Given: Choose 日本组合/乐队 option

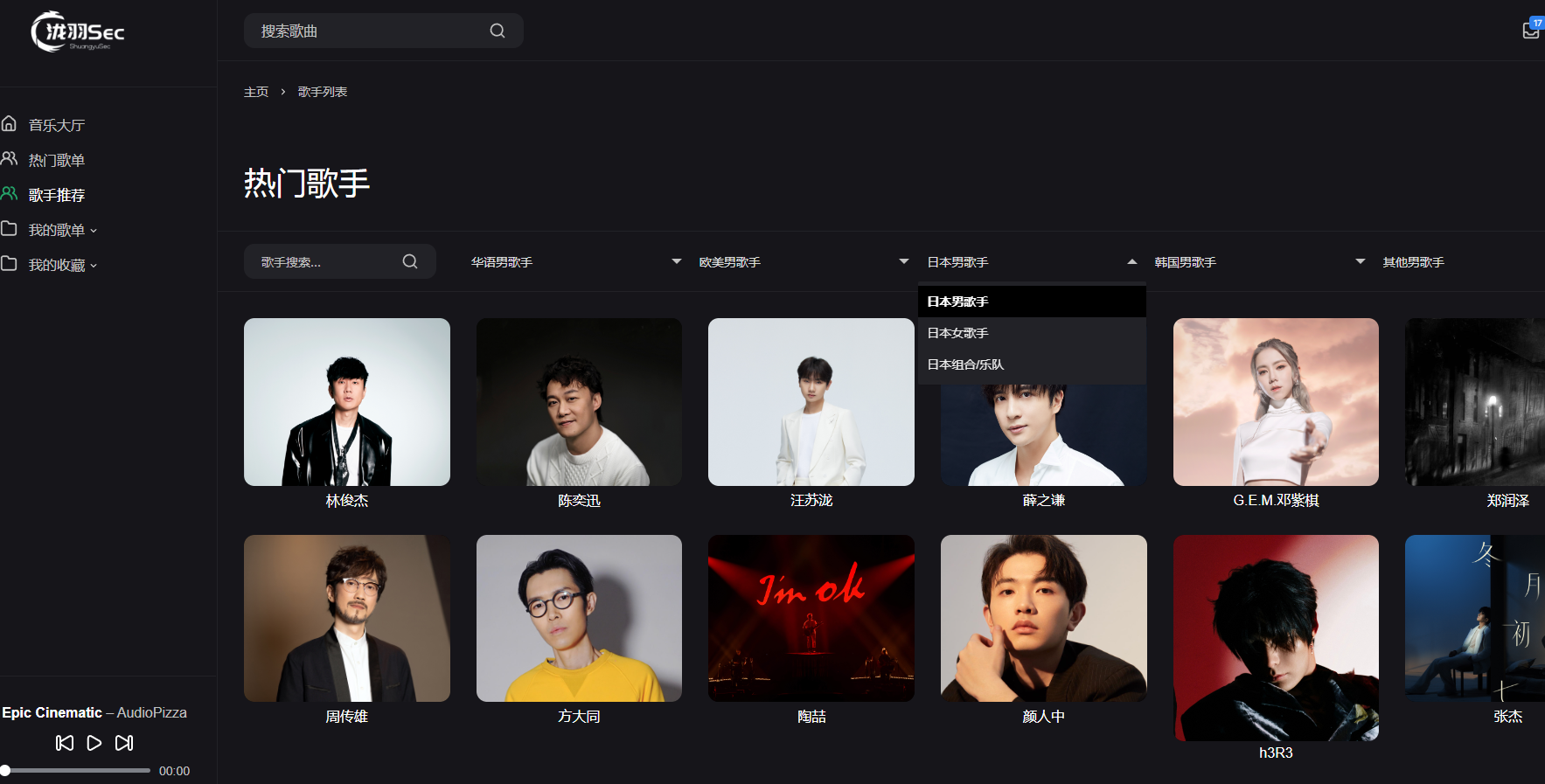Looking at the screenshot, I should (965, 364).
